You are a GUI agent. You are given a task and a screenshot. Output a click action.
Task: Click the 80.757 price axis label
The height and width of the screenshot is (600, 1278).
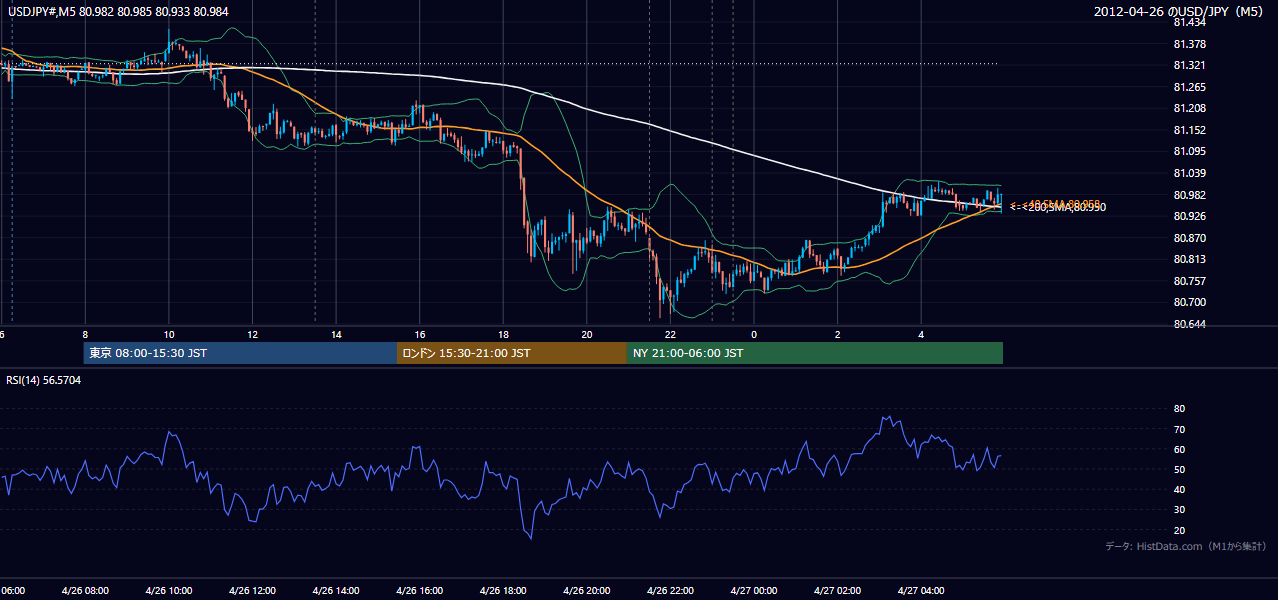pyautogui.click(x=1190, y=281)
